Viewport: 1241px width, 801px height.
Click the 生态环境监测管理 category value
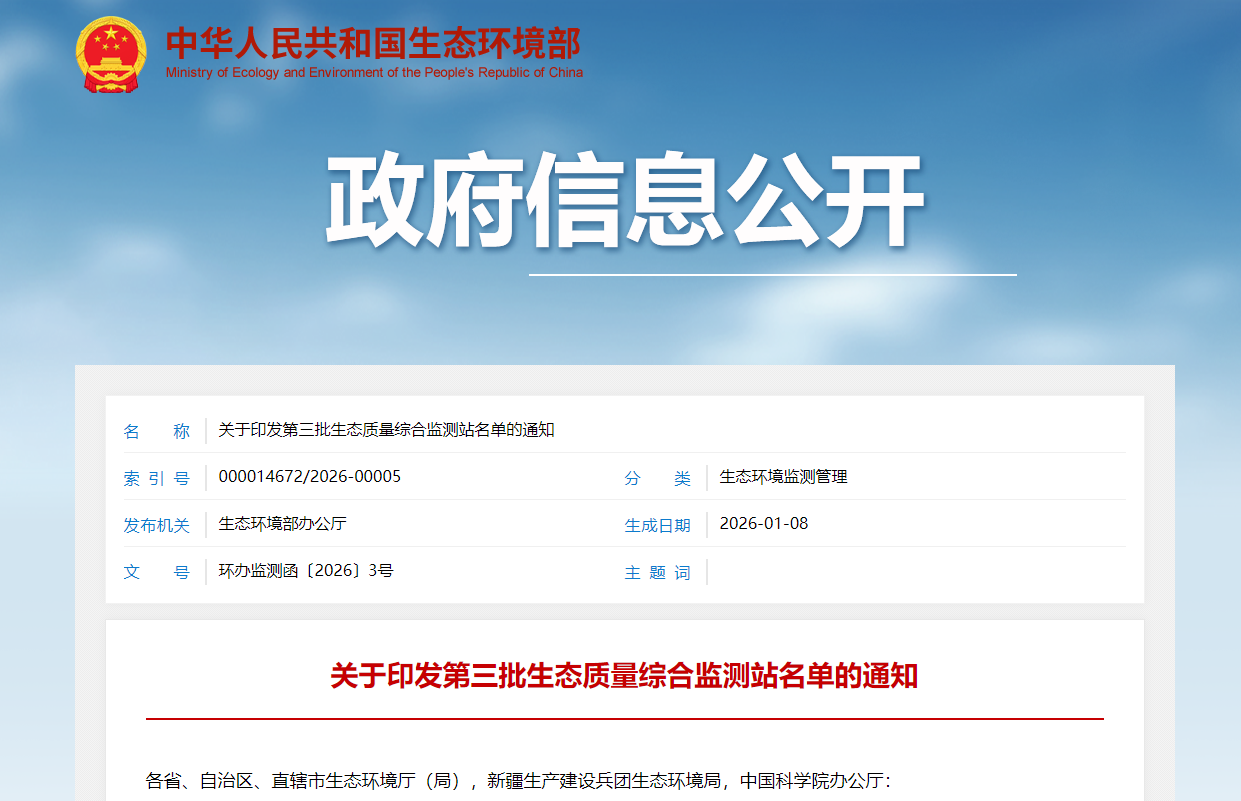pos(783,477)
